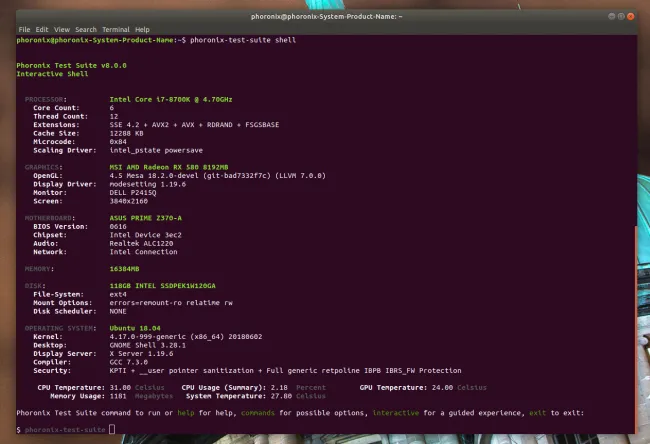
Task: Click the green "exit" keyword in prompt line
Action: tap(538, 413)
